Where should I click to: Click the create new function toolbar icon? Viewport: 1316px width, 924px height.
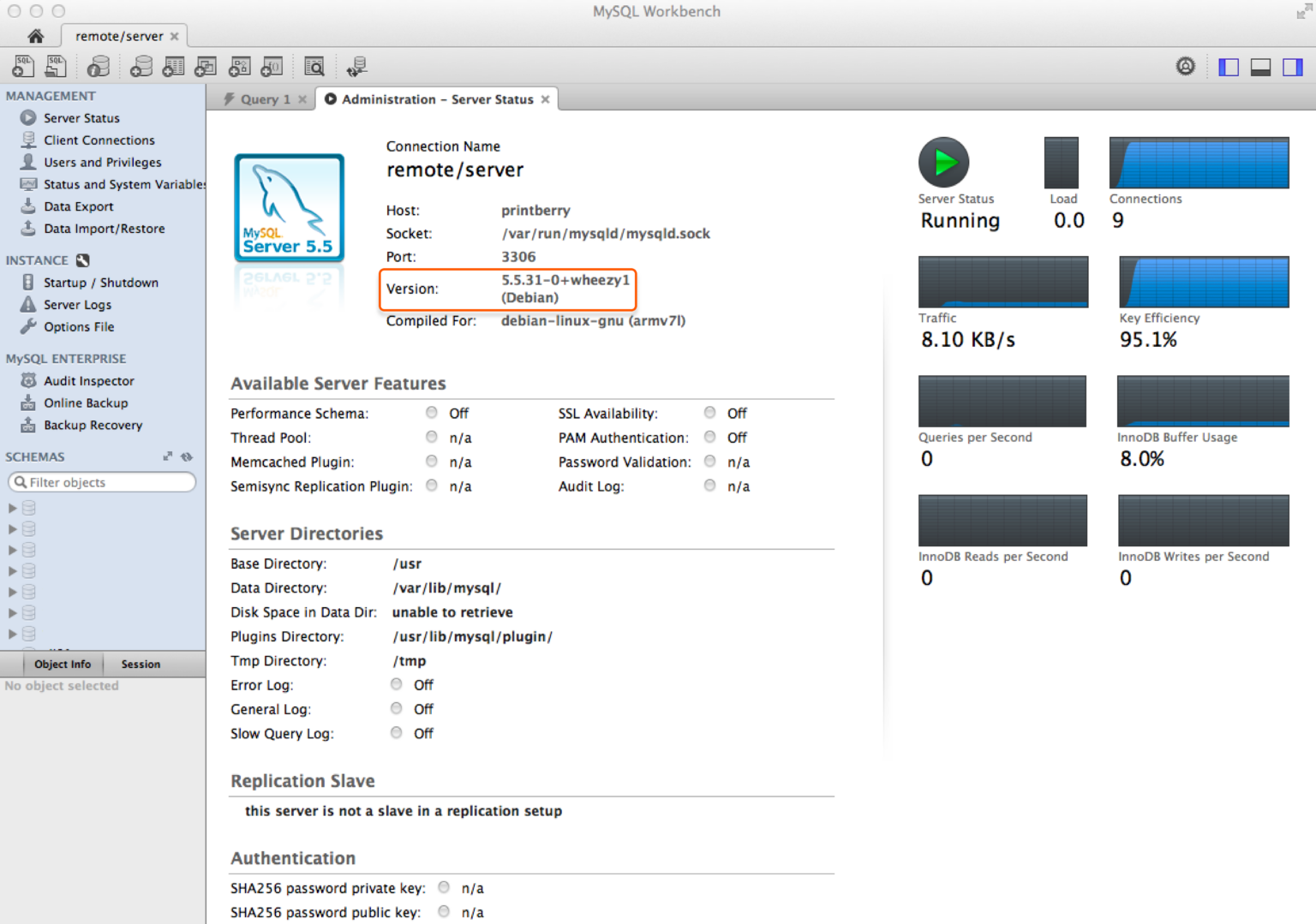click(272, 66)
